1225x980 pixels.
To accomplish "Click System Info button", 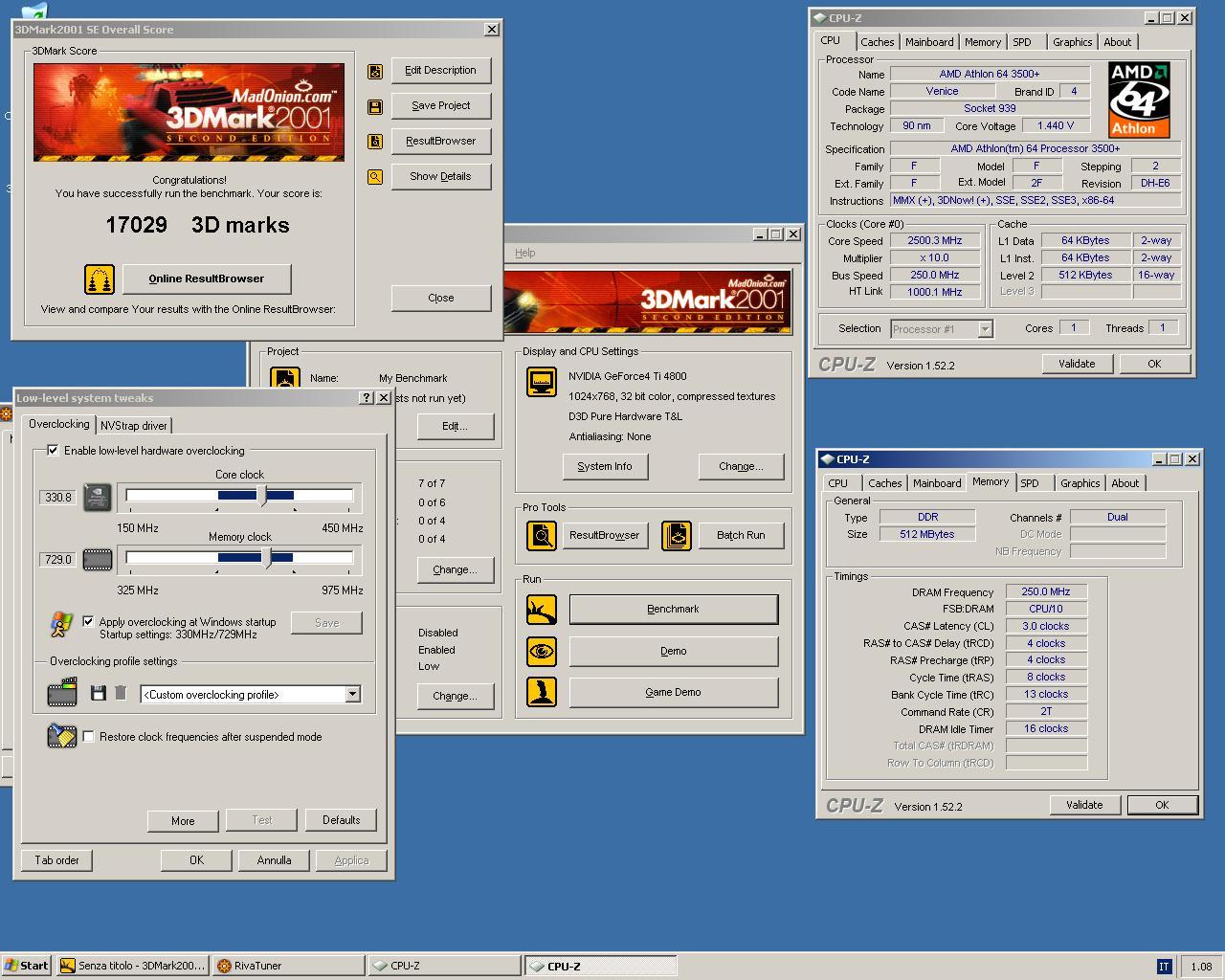I will [x=605, y=466].
